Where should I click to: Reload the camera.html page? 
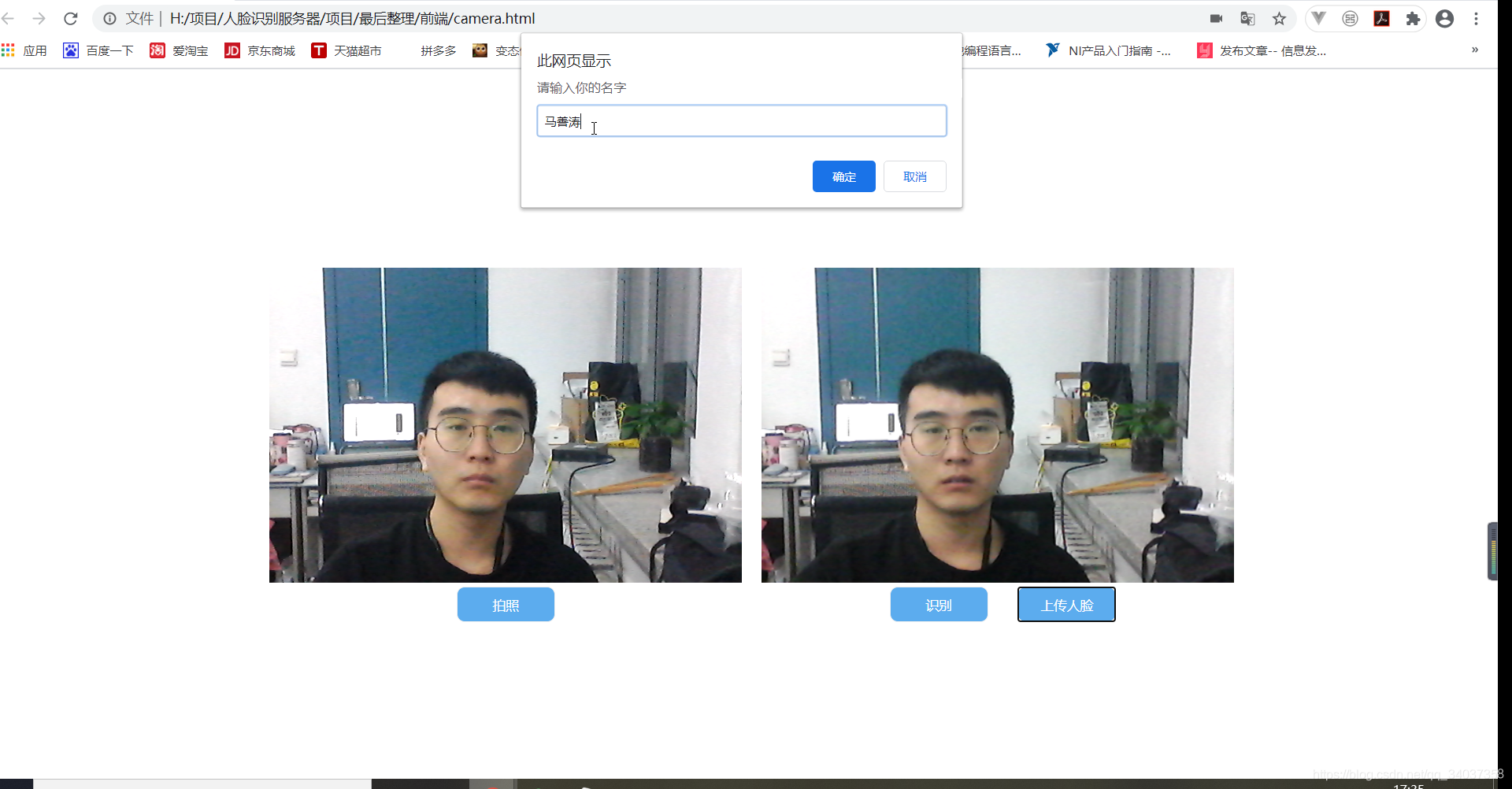point(71,18)
